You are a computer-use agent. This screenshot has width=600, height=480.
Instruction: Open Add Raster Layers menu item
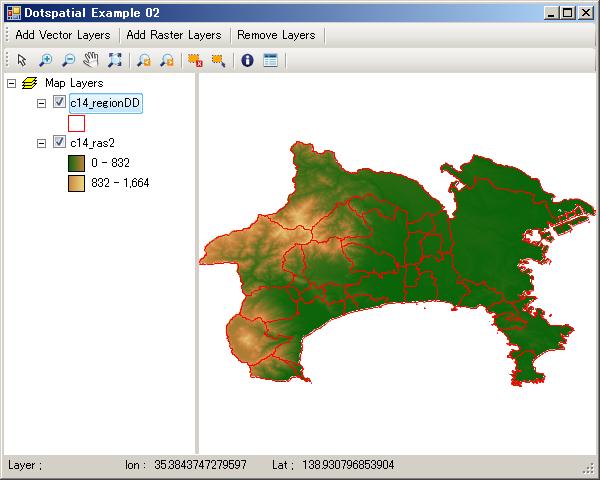[x=174, y=34]
